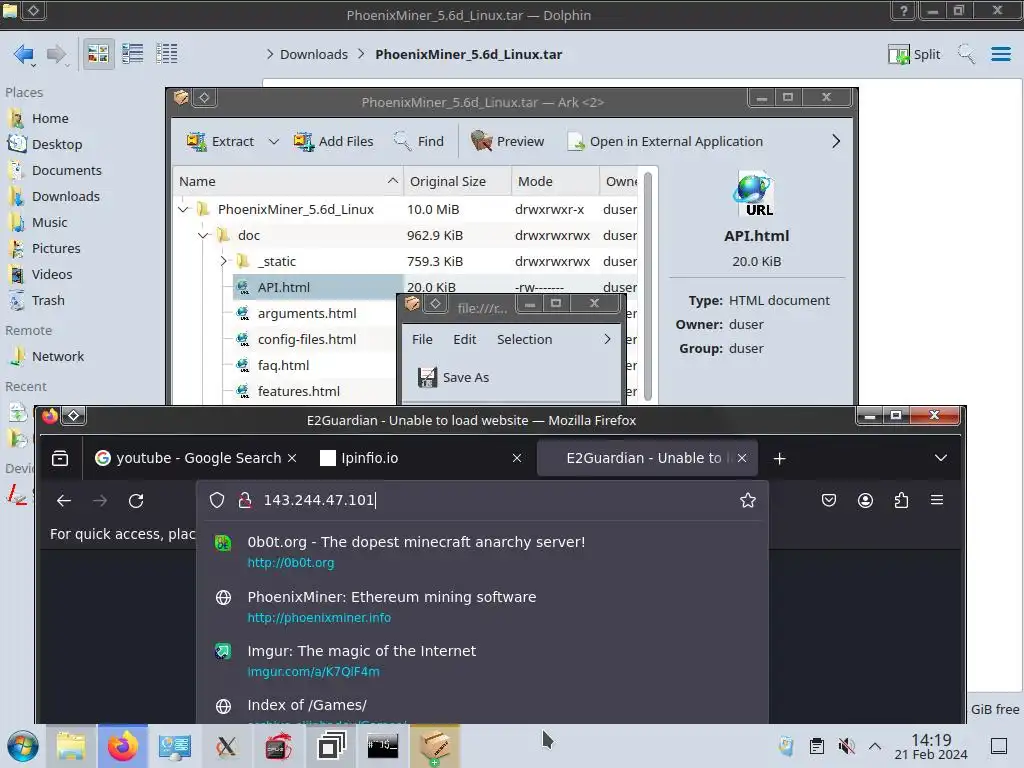Bookmark page with star icon

[x=748, y=500]
